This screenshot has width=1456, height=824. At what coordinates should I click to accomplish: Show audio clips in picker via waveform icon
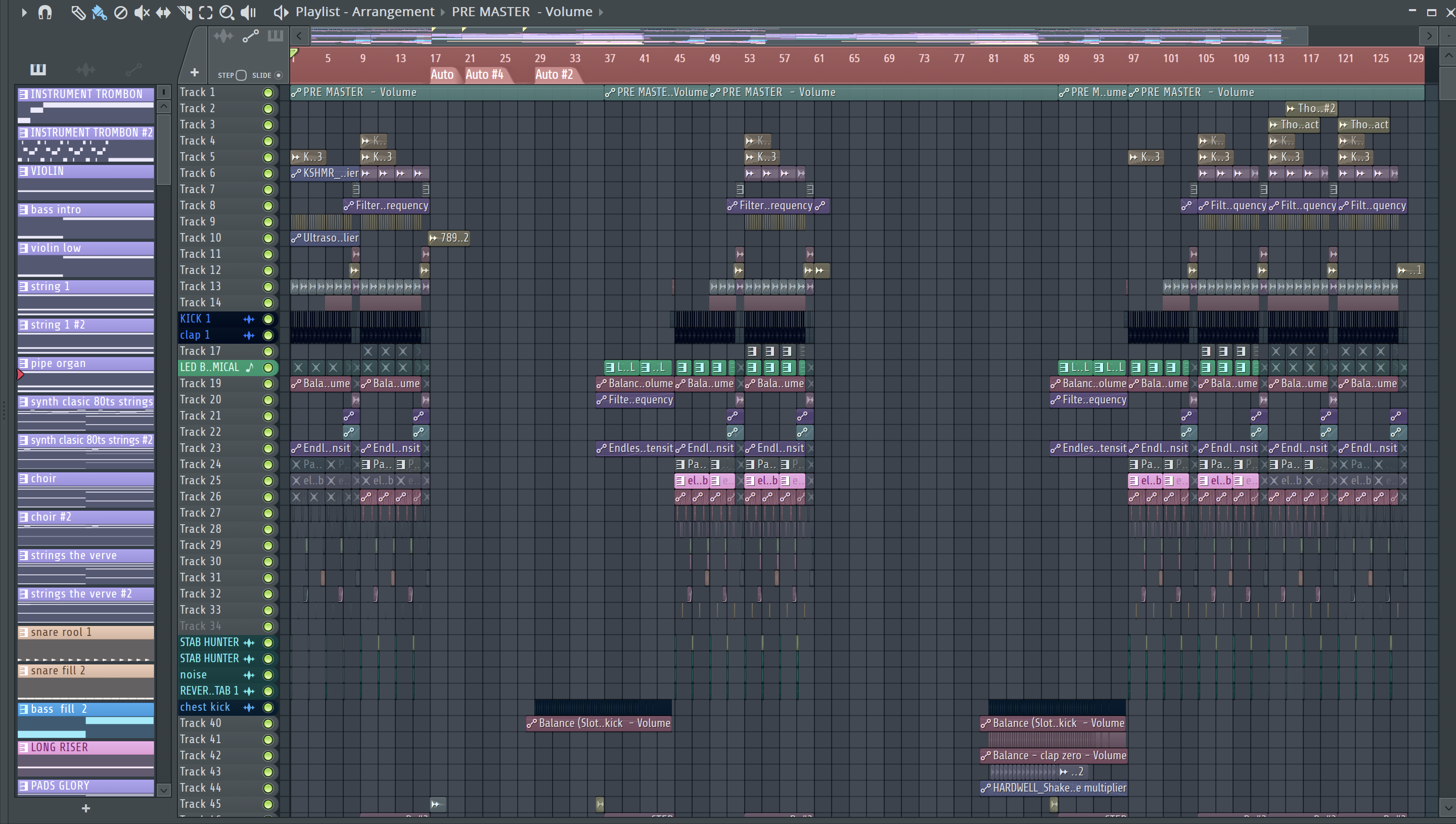pos(85,70)
